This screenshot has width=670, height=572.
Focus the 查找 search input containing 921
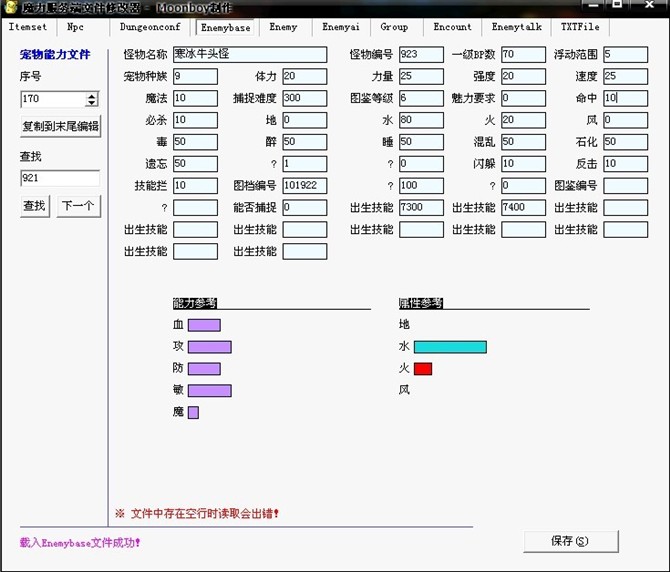[x=60, y=178]
